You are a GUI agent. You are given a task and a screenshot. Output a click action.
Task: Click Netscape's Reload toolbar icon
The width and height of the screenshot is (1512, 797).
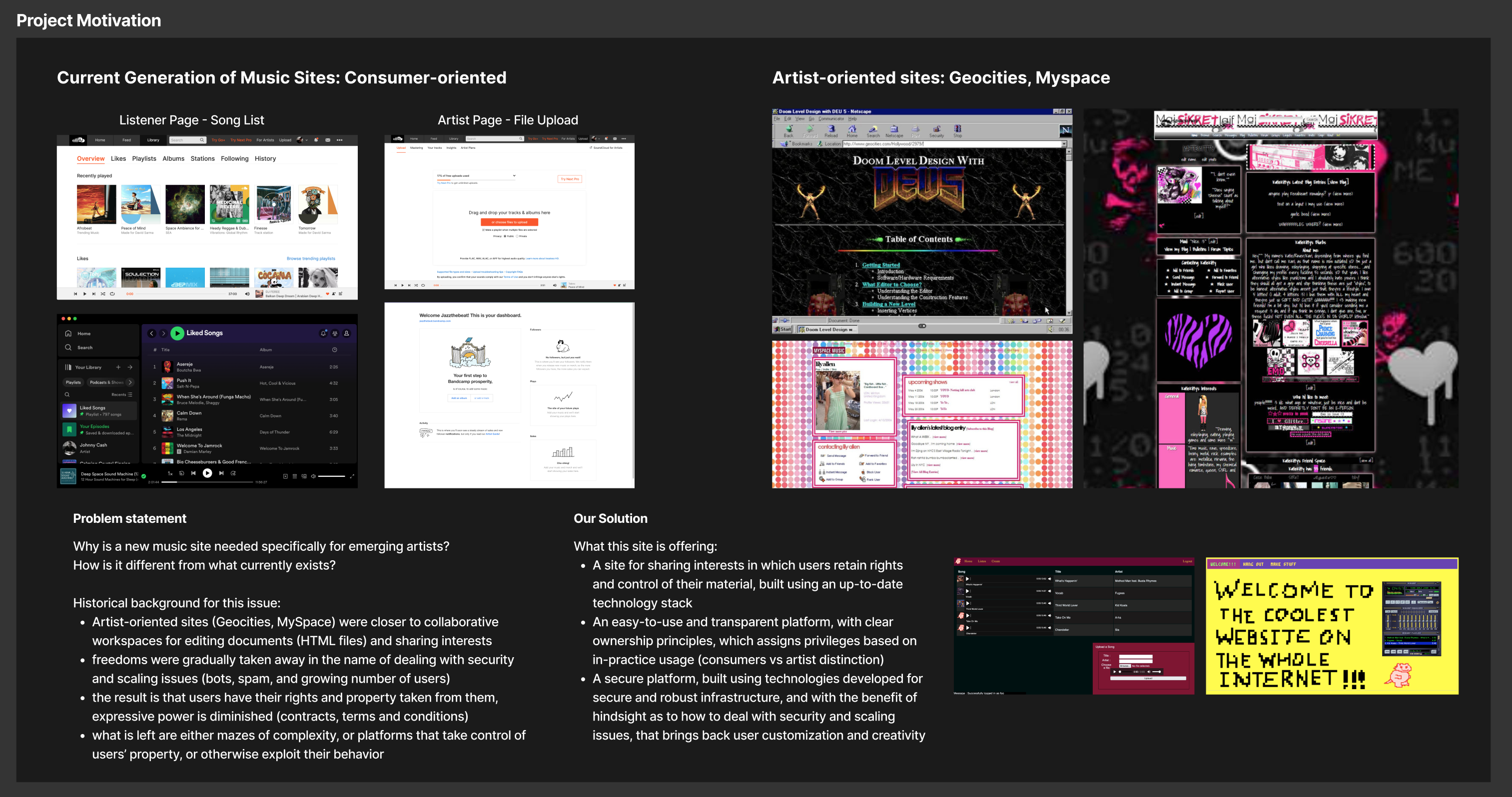(831, 130)
